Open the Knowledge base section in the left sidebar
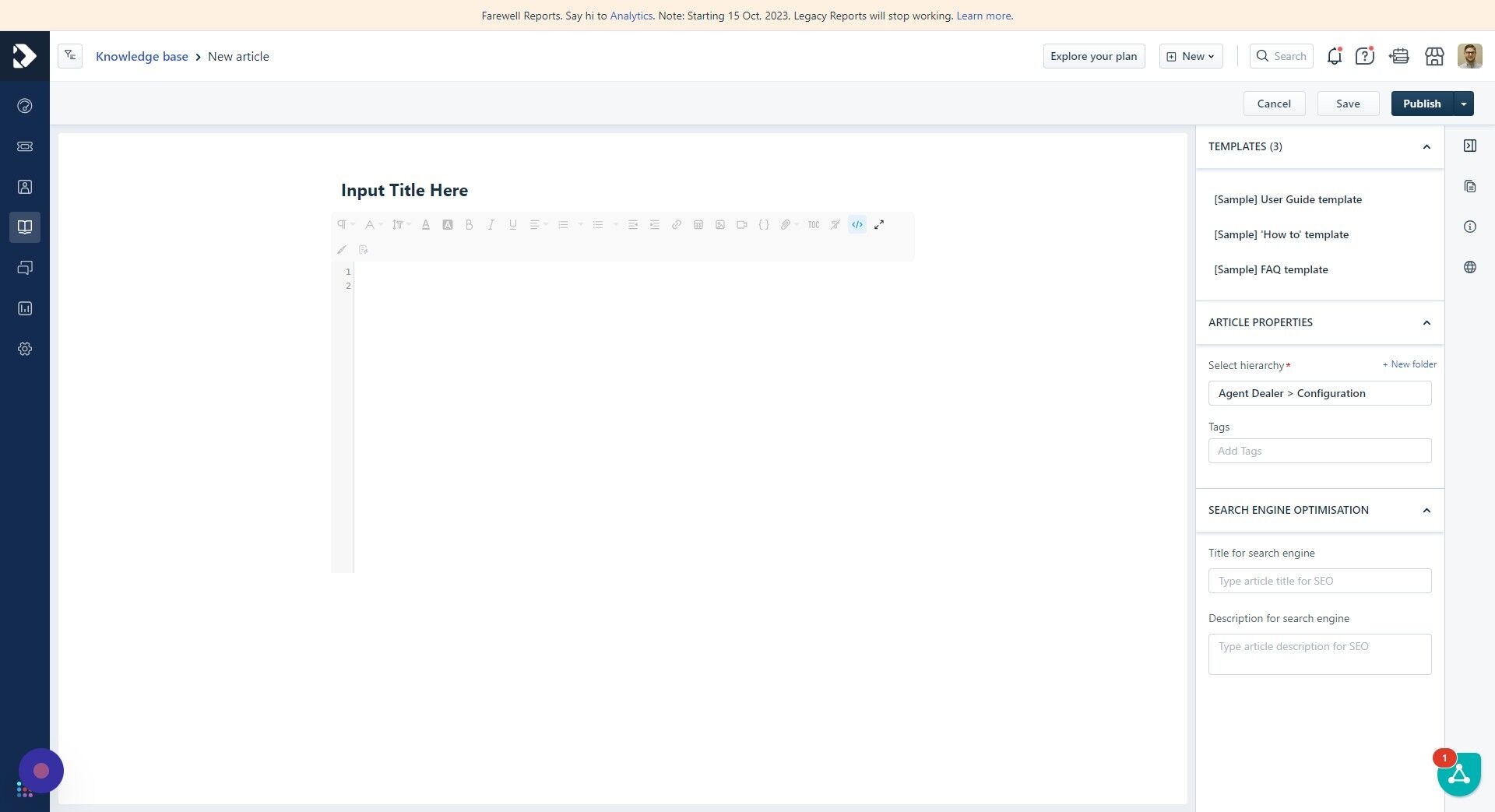Image resolution: width=1495 pixels, height=812 pixels. [x=25, y=227]
